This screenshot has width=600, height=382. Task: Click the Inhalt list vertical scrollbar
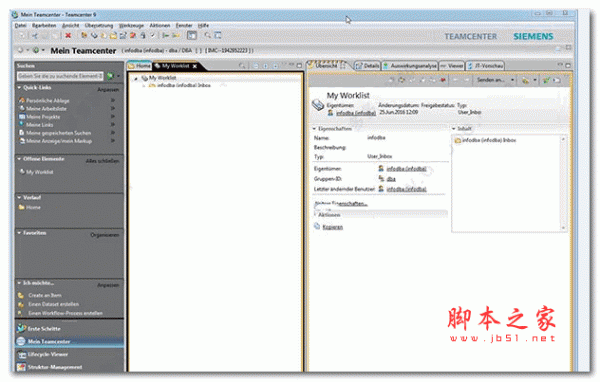click(563, 183)
